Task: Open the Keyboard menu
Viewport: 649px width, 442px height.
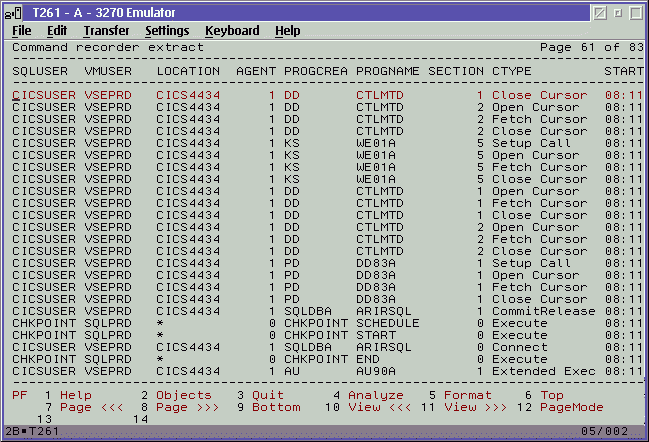Action: point(232,31)
